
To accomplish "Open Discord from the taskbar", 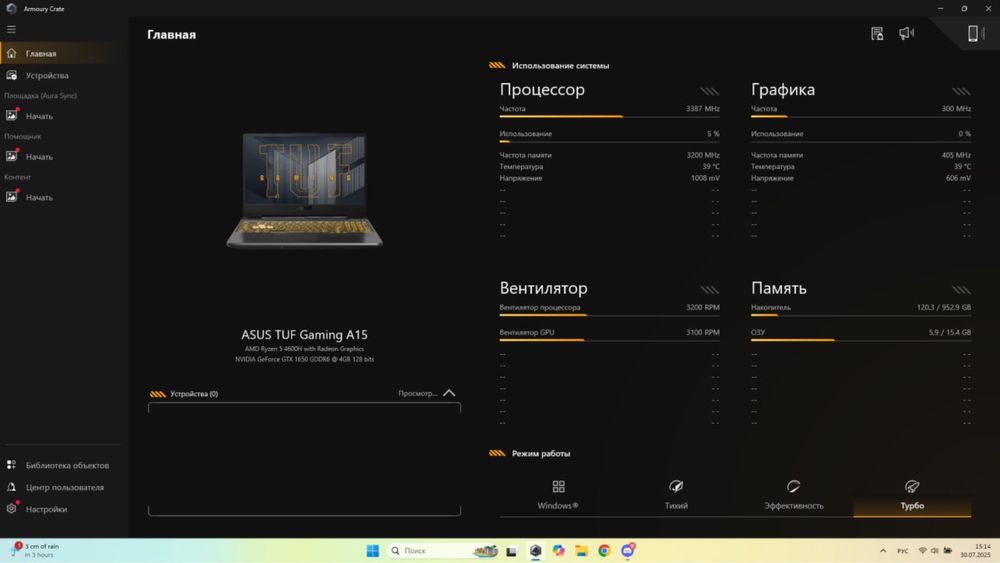I will 628,550.
